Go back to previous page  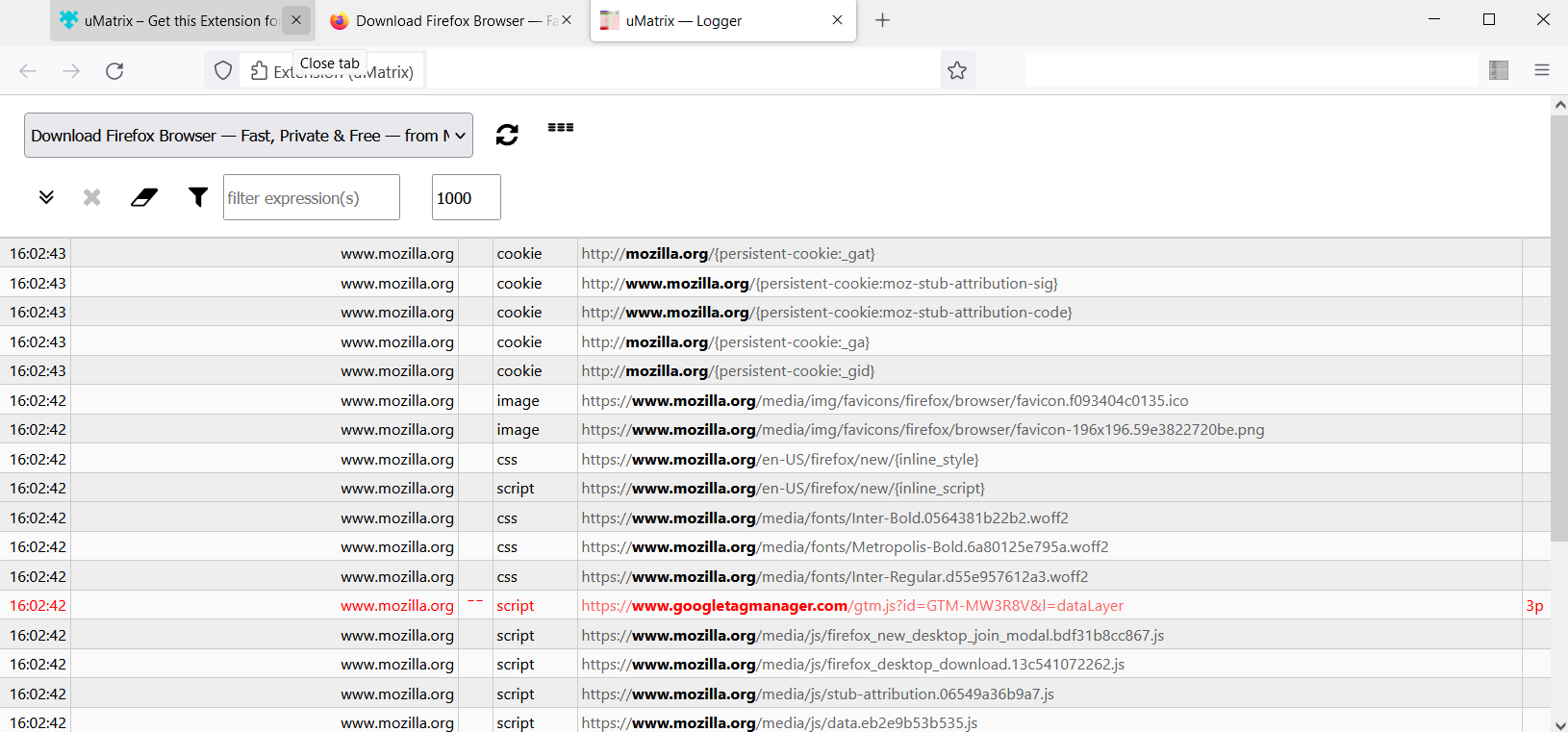coord(28,70)
